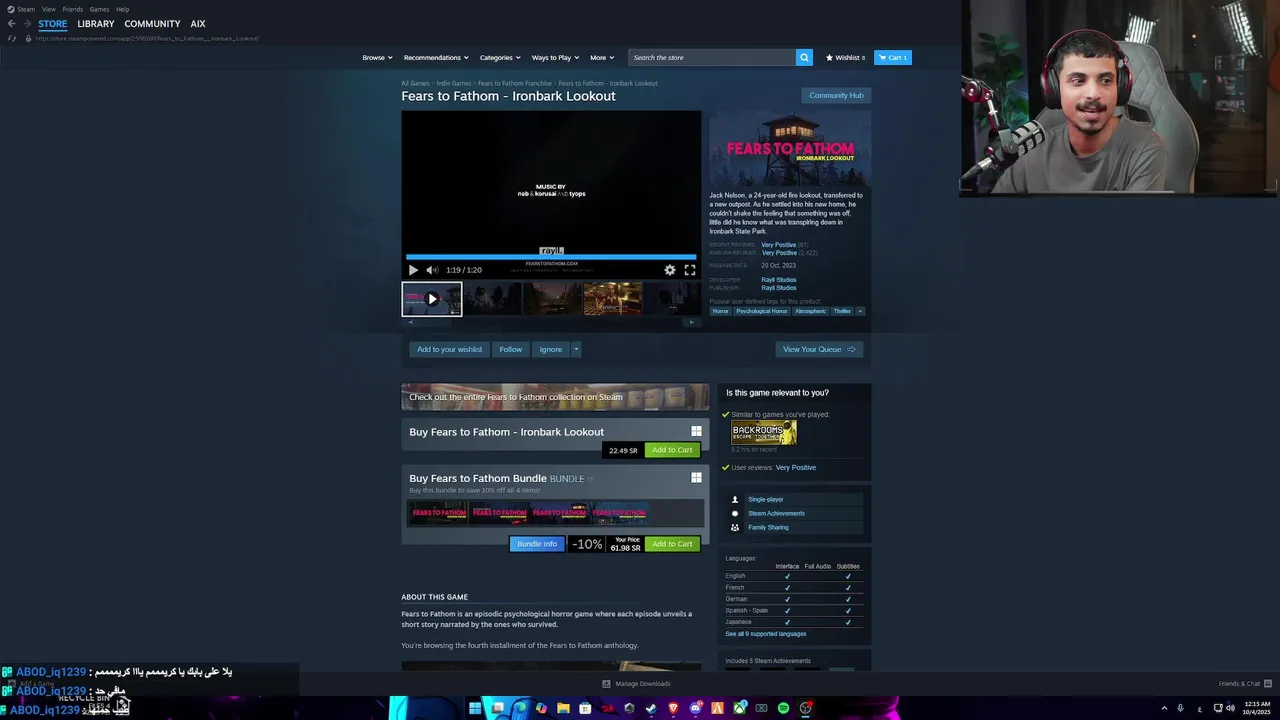Add Ironbark Lookout 22.49 SR to cart

(672, 450)
